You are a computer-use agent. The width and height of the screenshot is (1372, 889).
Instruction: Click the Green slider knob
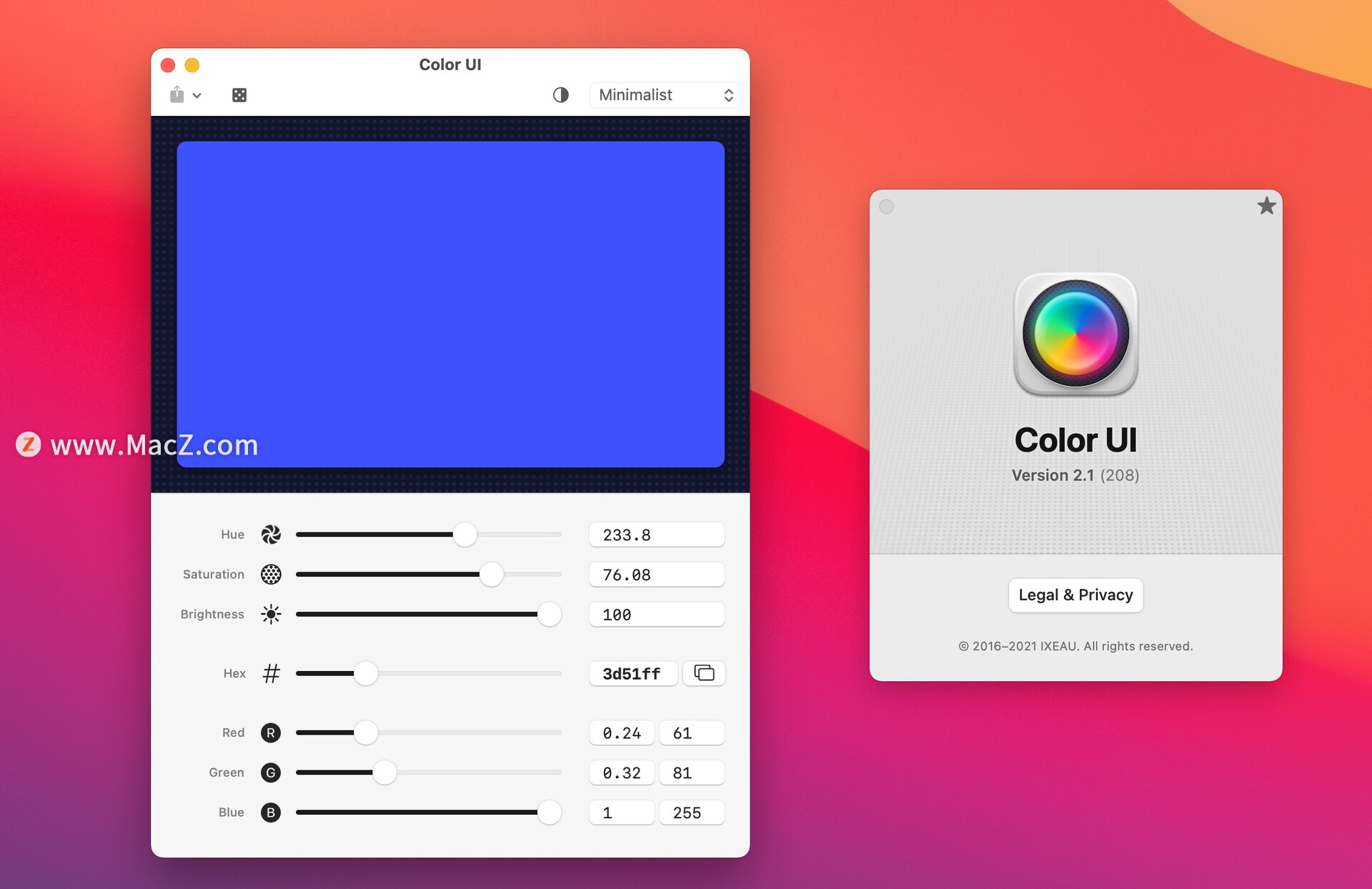click(384, 773)
